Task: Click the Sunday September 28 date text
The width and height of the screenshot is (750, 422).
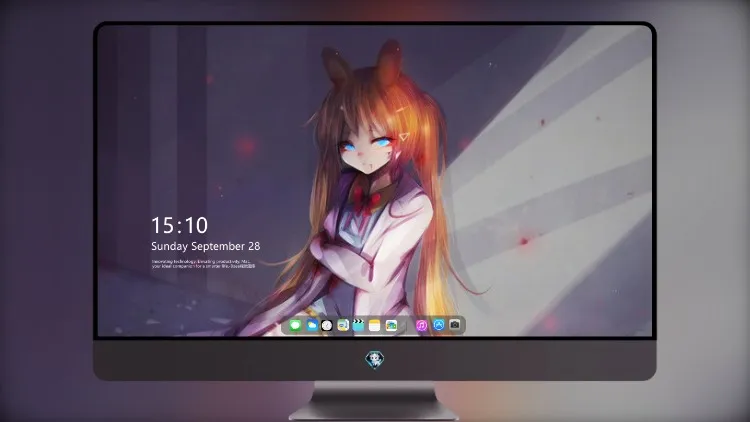Action: (206, 246)
